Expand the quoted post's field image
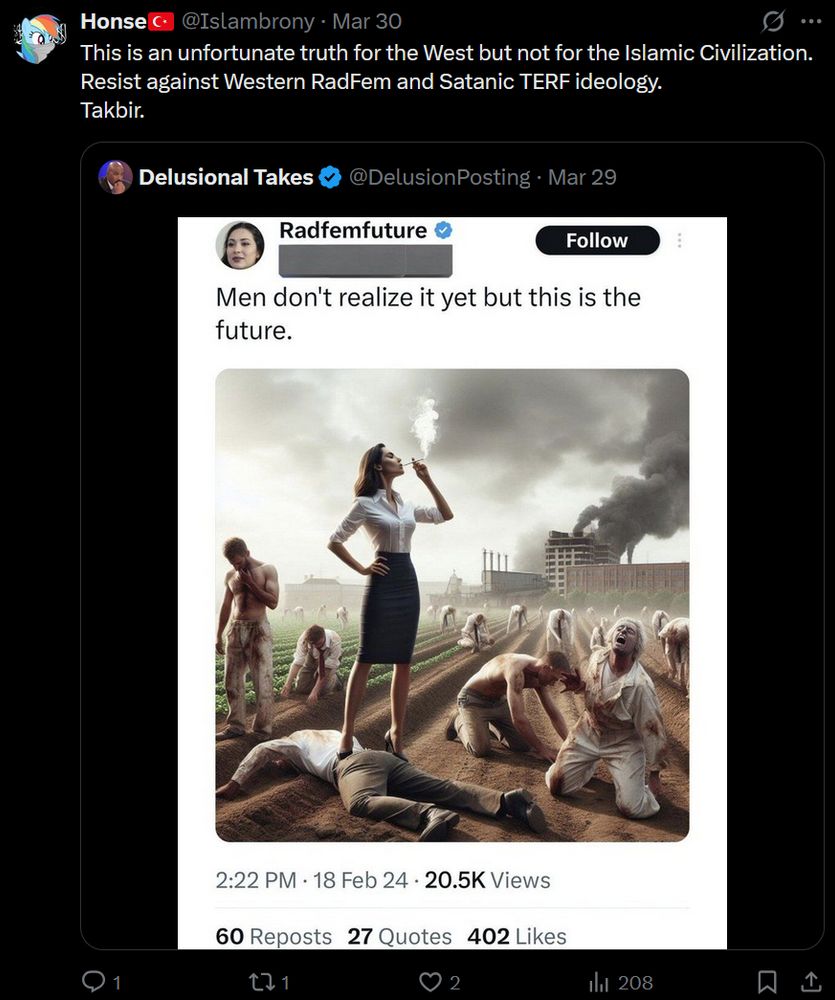 point(452,605)
